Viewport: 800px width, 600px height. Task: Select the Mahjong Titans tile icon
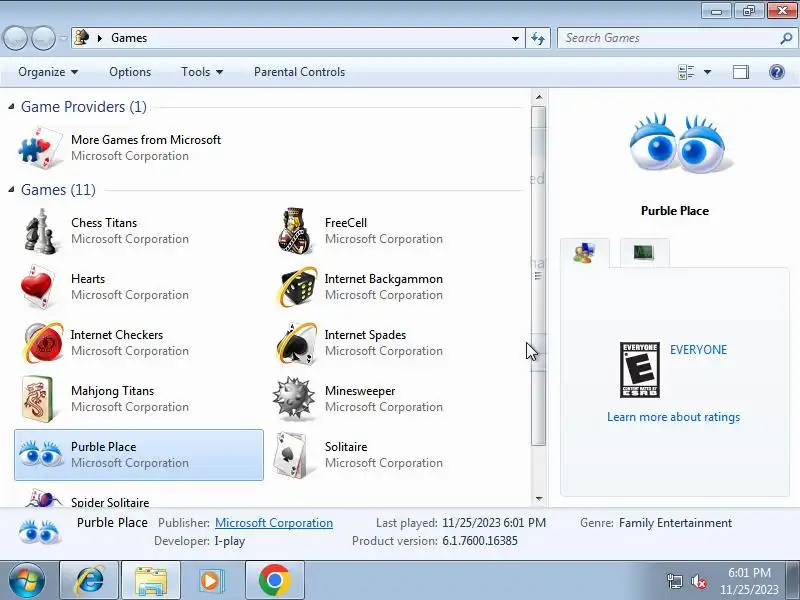coord(38,399)
